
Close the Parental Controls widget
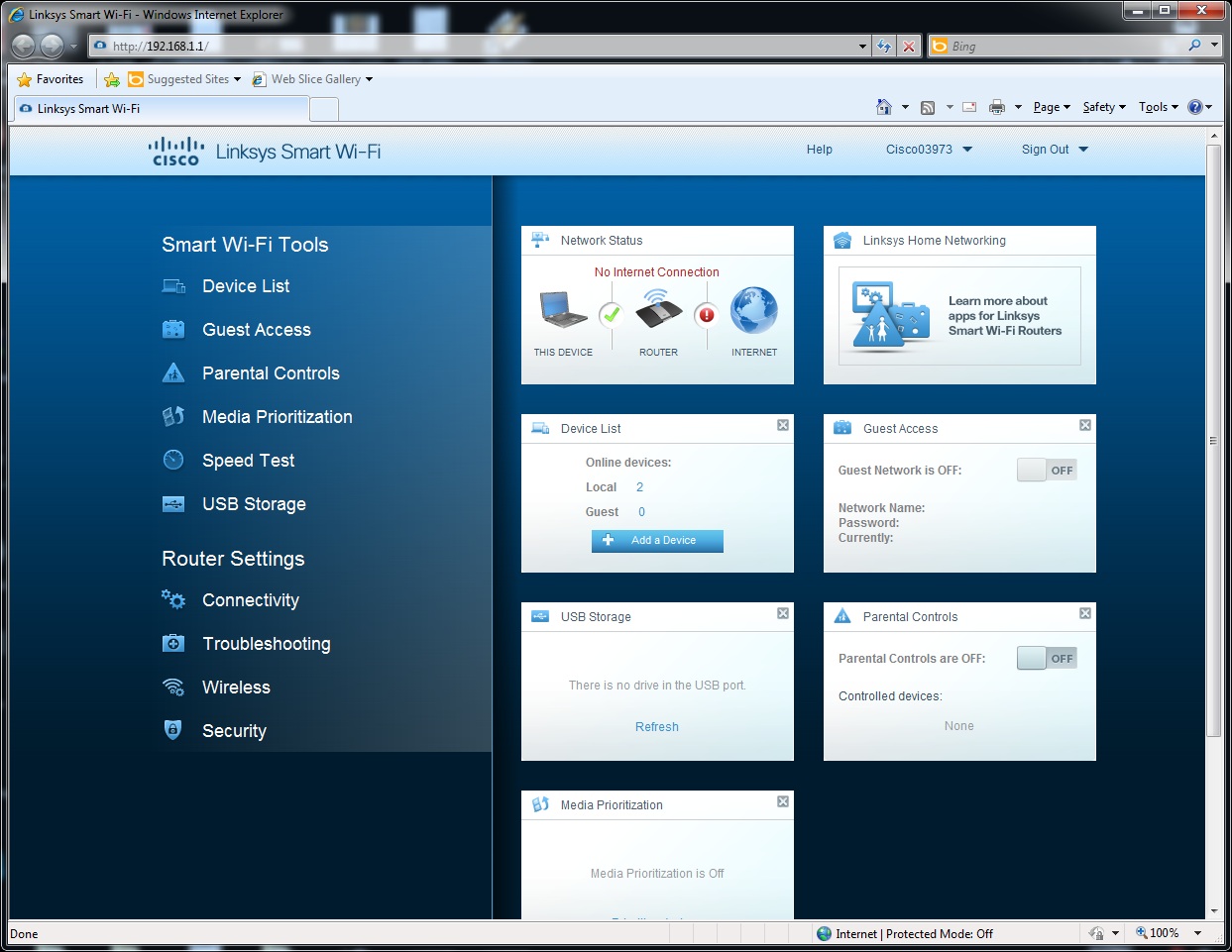pyautogui.click(x=1085, y=613)
